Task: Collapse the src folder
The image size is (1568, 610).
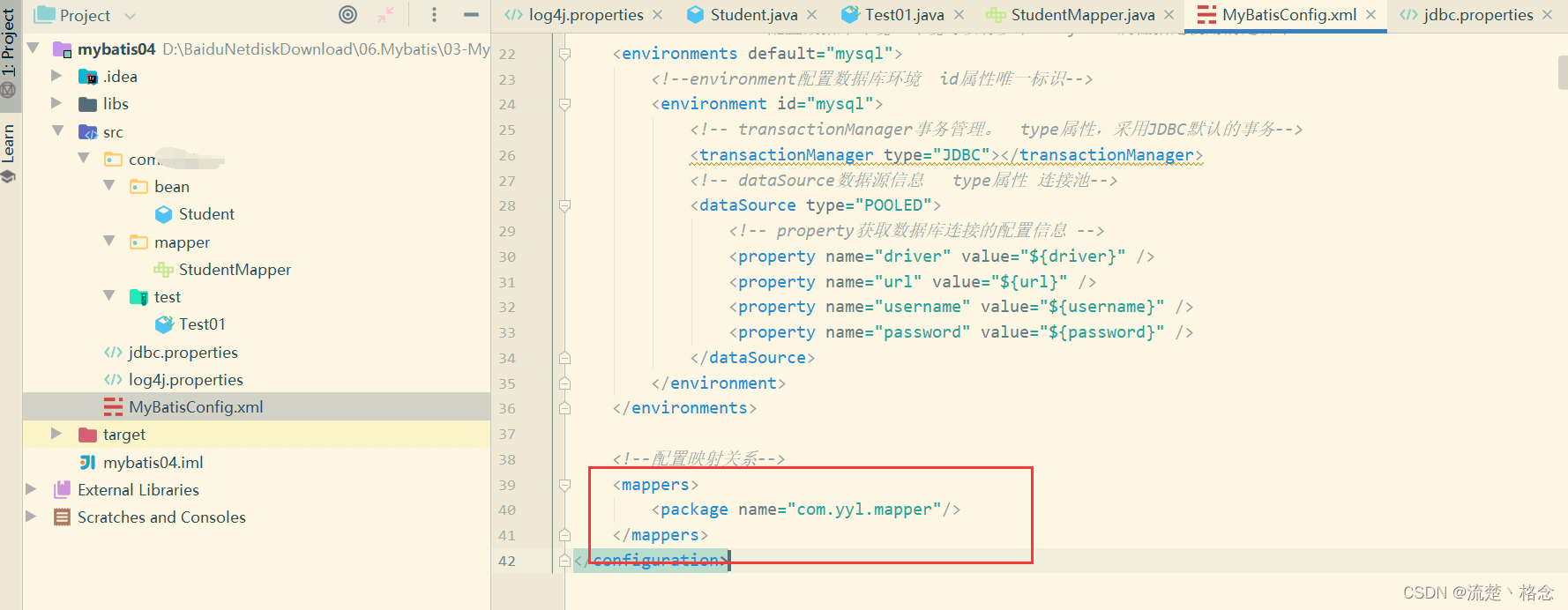Action: pos(58,130)
